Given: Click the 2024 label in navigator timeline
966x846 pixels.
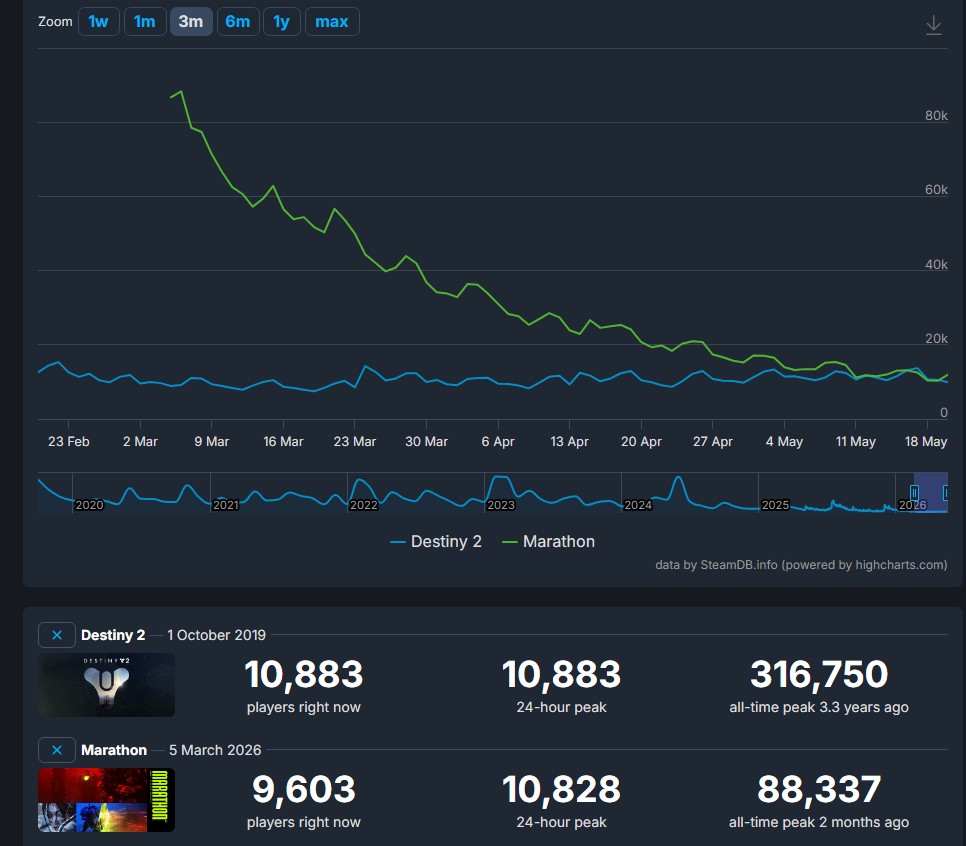Looking at the screenshot, I should click(x=638, y=505).
